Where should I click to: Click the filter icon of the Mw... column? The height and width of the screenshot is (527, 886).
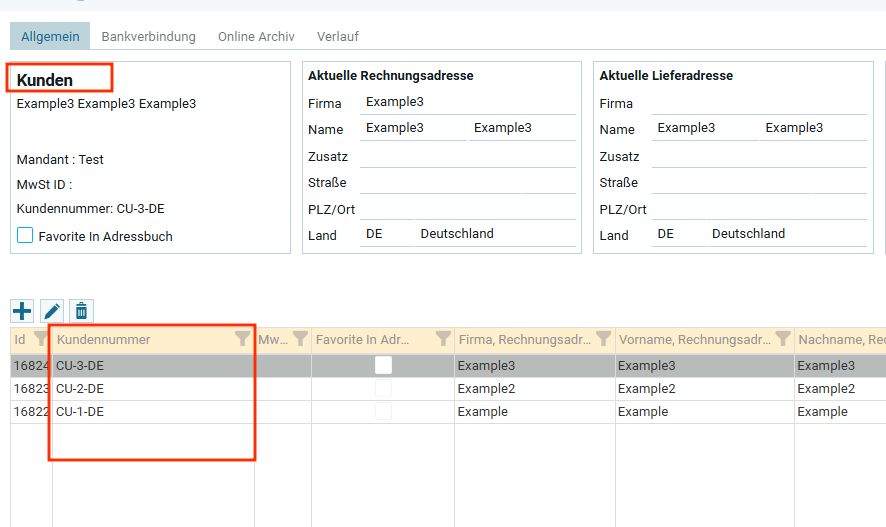pyautogui.click(x=300, y=339)
